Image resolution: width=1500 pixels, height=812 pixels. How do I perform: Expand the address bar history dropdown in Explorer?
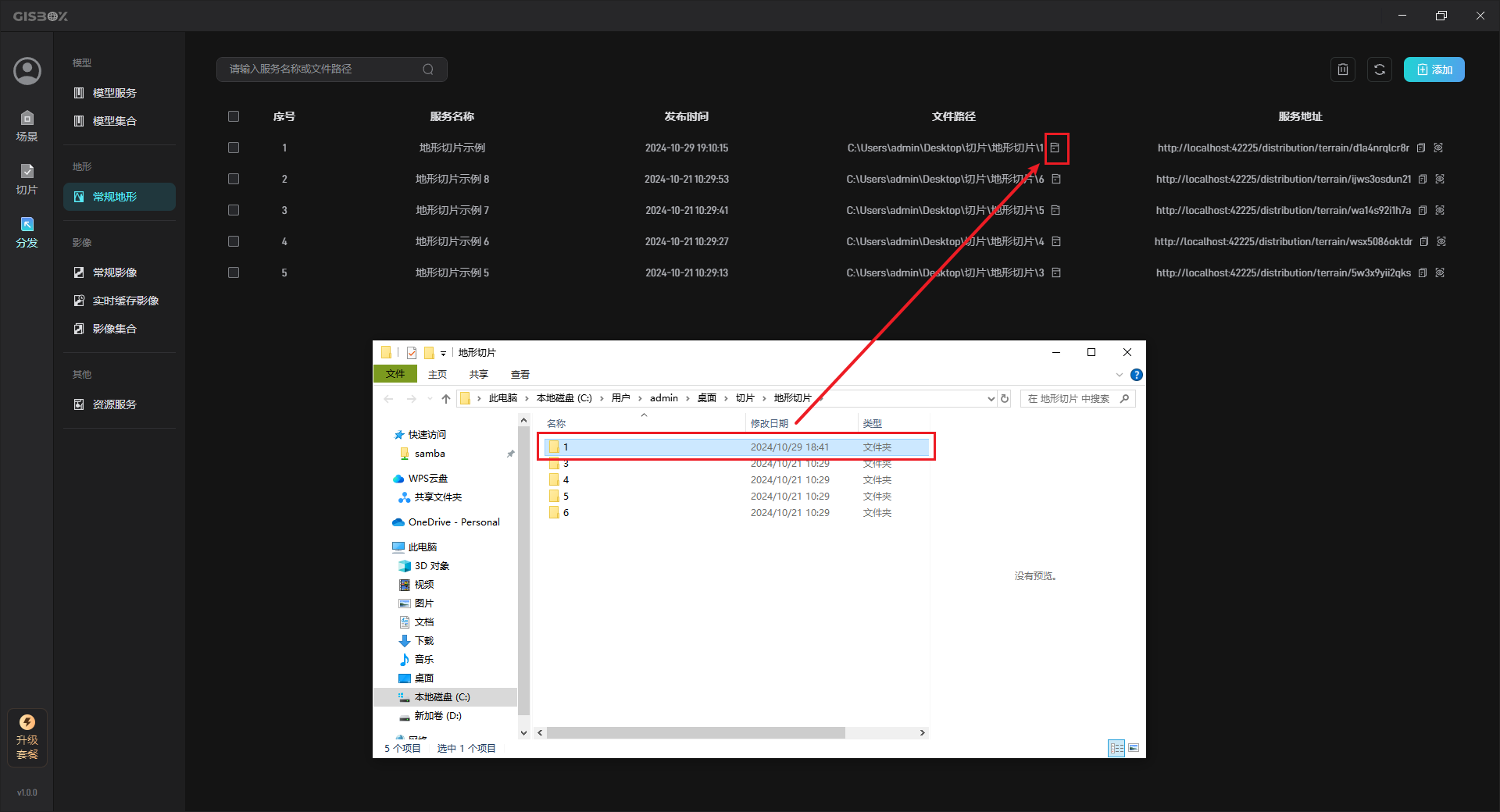pyautogui.click(x=991, y=399)
